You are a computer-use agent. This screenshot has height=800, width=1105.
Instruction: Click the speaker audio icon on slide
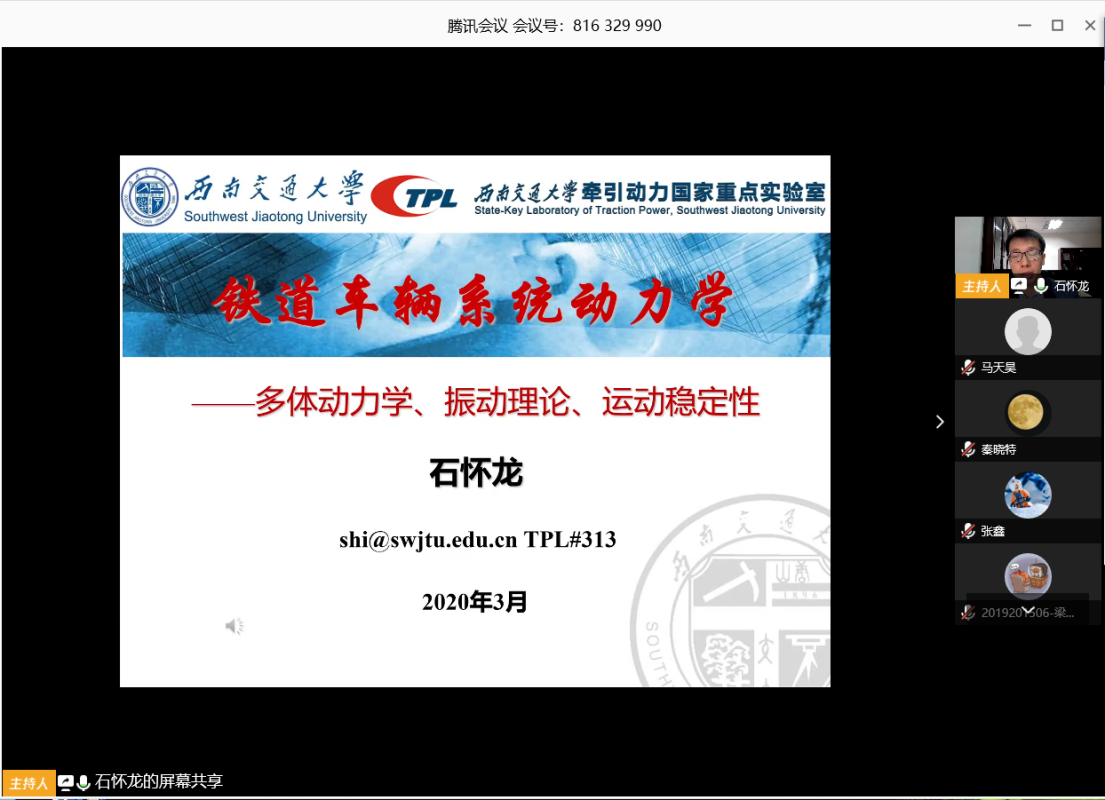click(234, 626)
